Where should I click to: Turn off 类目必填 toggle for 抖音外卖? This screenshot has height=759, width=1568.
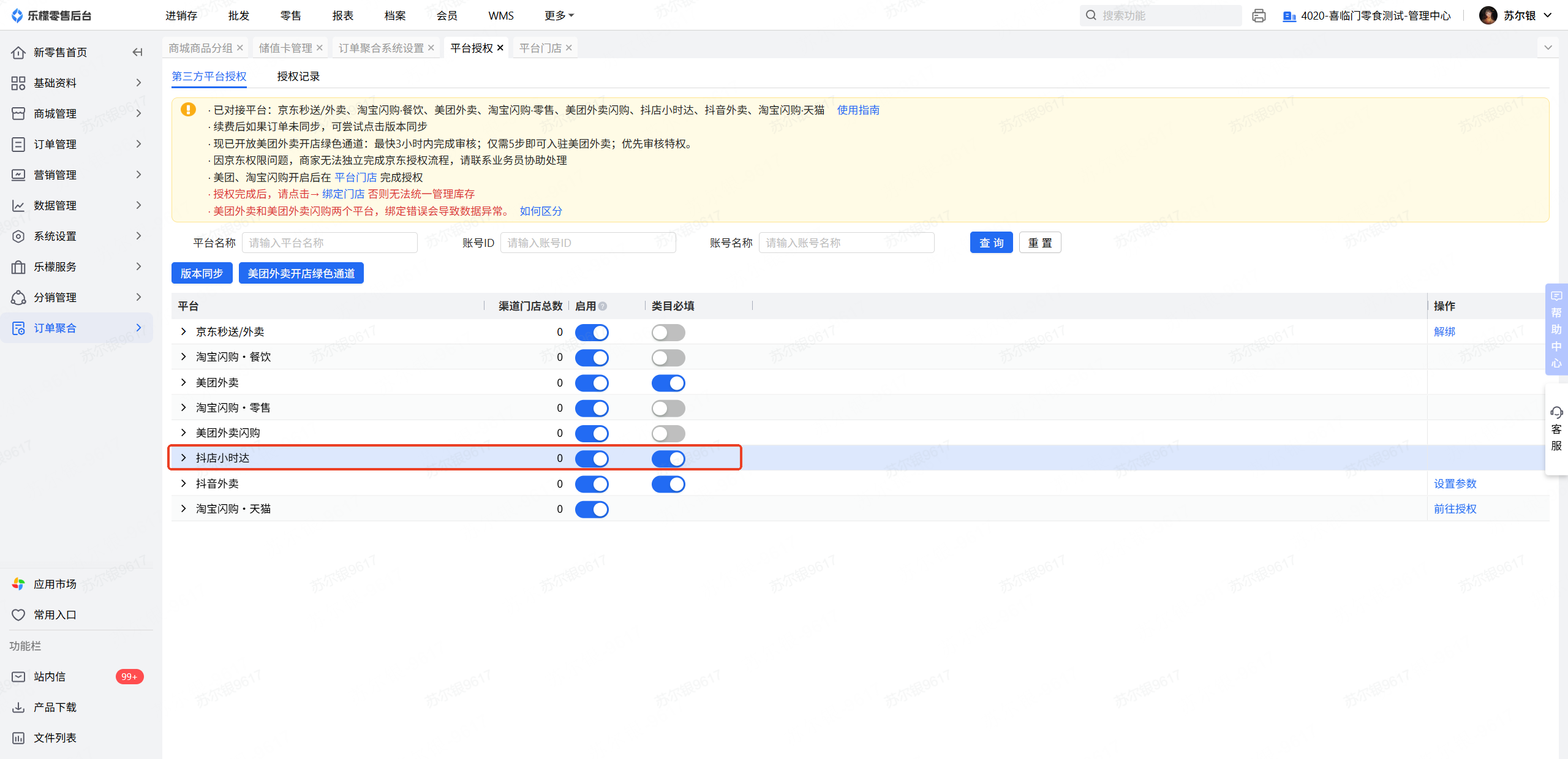[668, 484]
